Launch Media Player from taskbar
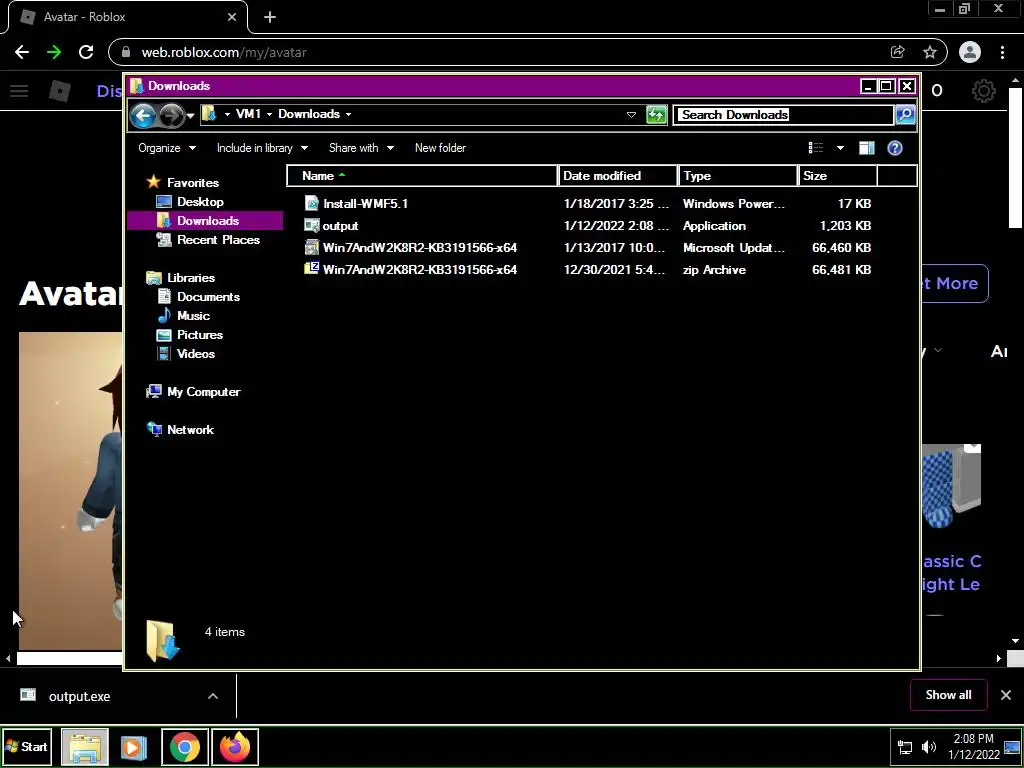Viewport: 1024px width, 768px height. pos(133,746)
